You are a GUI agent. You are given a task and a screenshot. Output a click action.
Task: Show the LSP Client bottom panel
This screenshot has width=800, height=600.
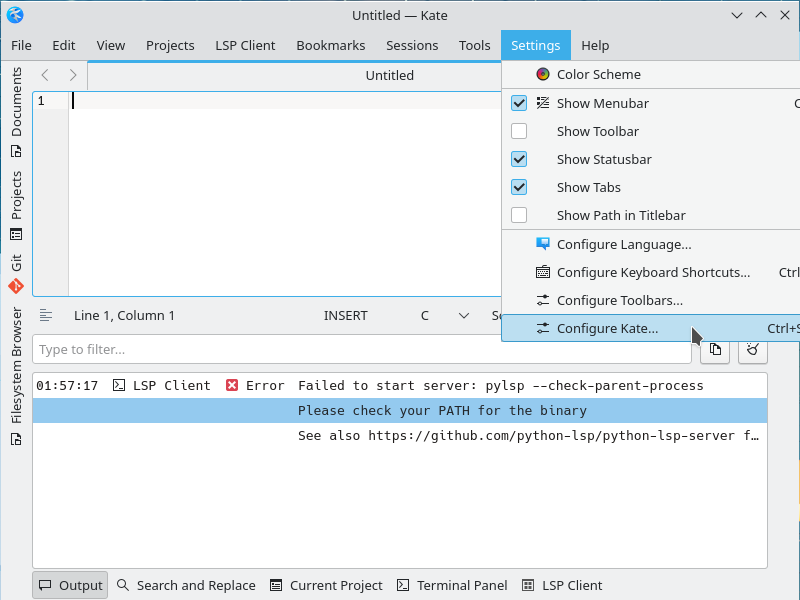[562, 585]
